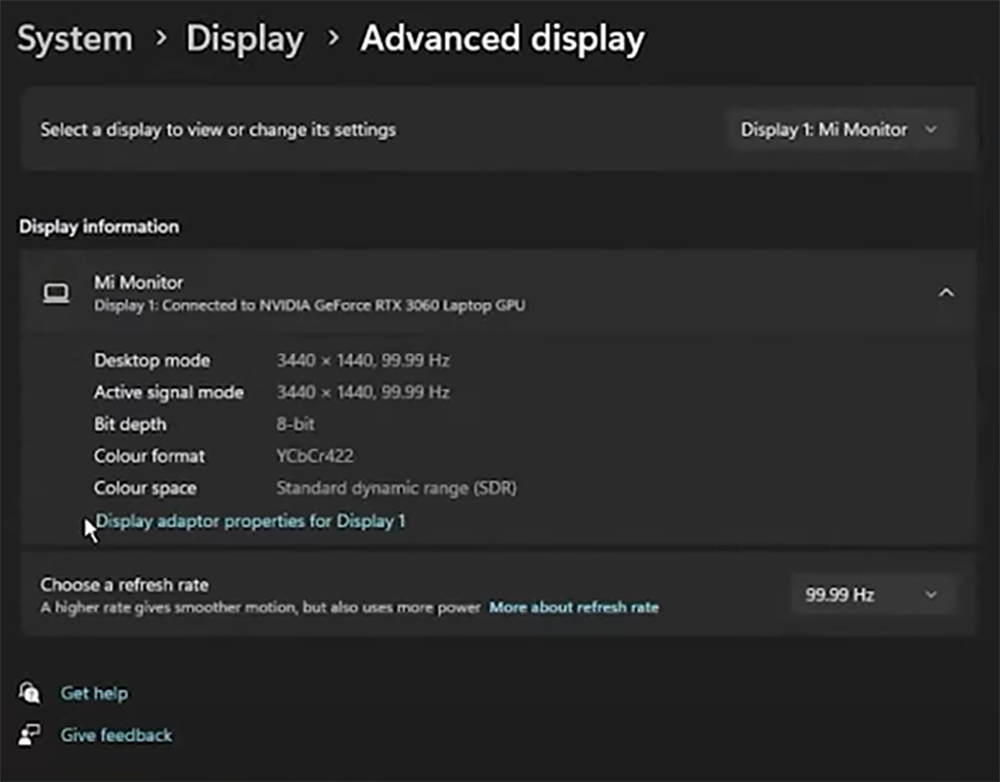Click the Give feedback person icon

click(x=29, y=735)
